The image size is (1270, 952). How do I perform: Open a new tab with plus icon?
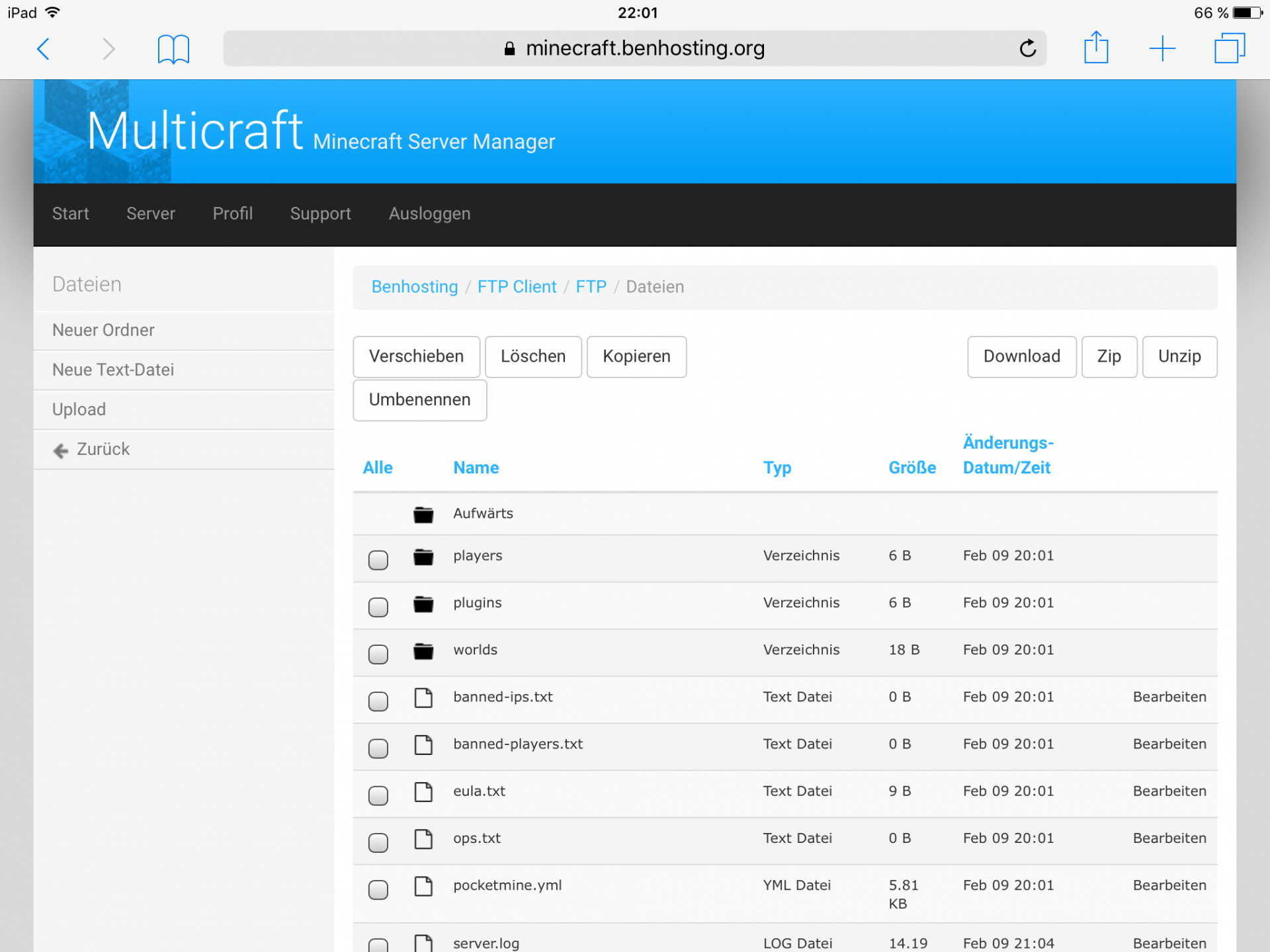point(1162,49)
